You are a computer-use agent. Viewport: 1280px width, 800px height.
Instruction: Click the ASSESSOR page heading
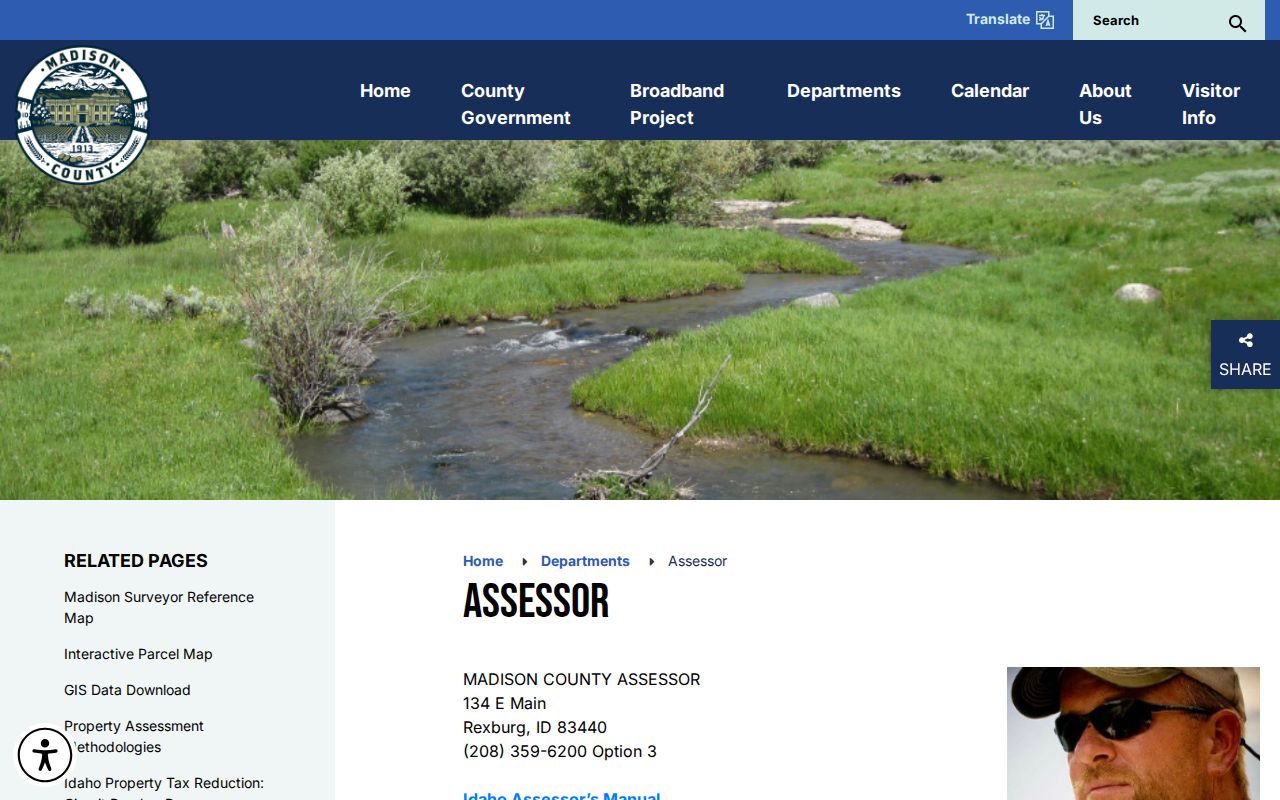coord(536,602)
